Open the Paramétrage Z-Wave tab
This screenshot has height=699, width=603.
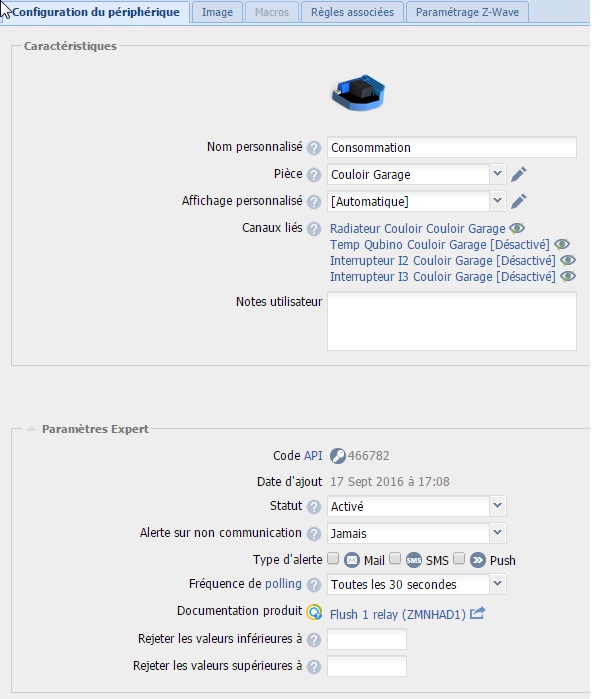point(467,12)
